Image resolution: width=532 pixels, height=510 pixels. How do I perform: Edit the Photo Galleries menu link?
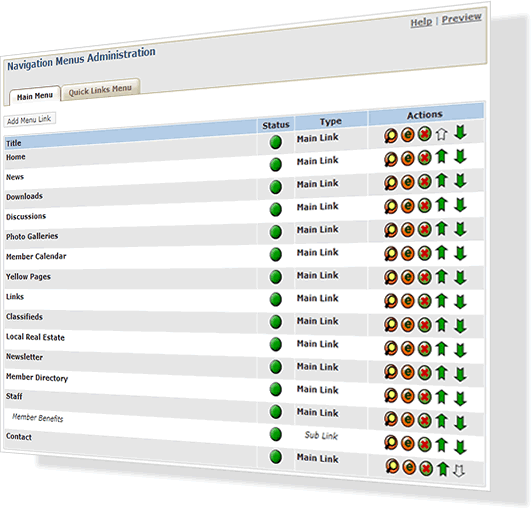click(x=407, y=230)
